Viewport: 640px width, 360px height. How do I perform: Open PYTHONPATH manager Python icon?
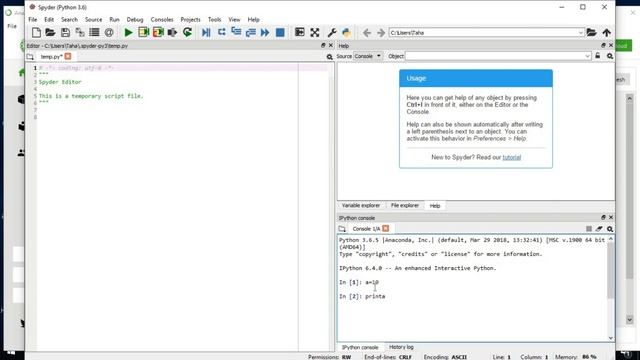coord(347,32)
